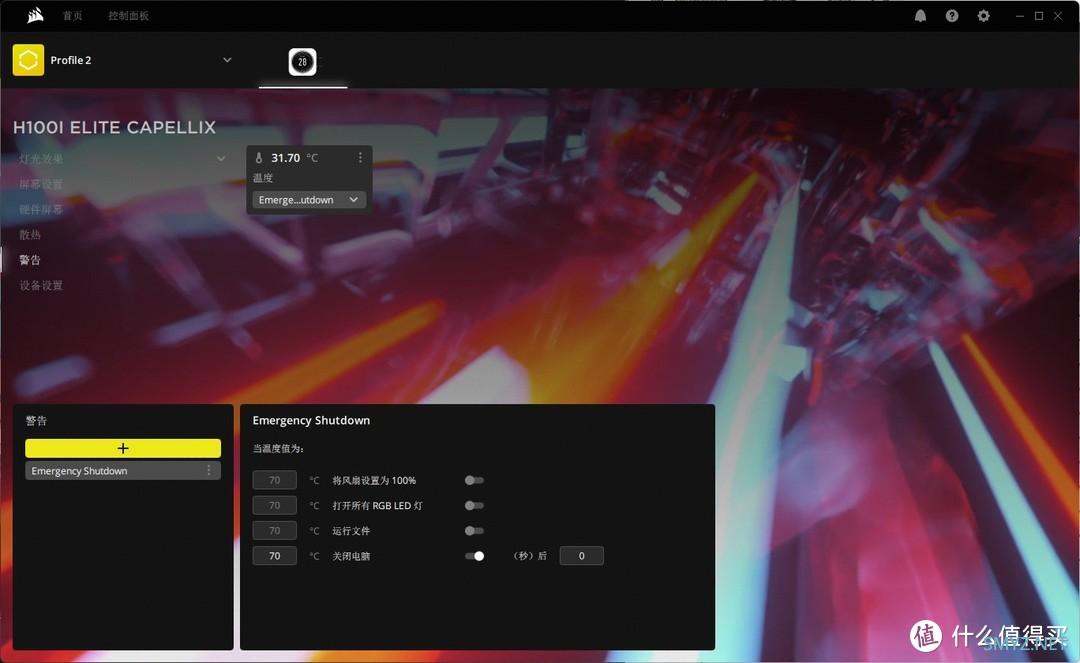Open 屏幕设置 in the sidebar
The width and height of the screenshot is (1080, 663).
[41, 184]
